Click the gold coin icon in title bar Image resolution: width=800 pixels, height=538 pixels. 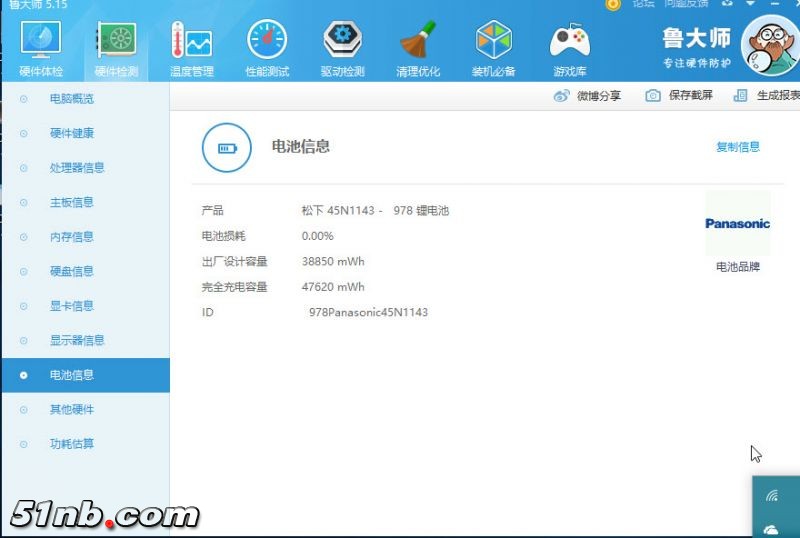tap(613, 4)
